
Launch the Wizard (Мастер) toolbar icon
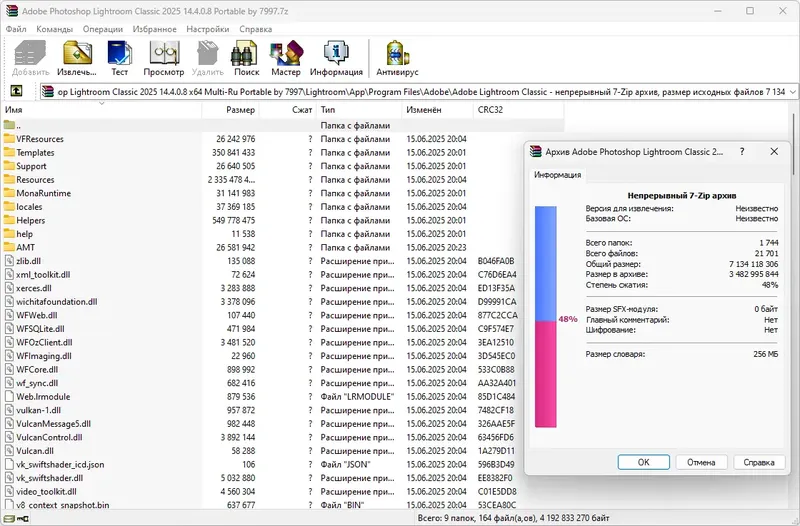click(286, 53)
